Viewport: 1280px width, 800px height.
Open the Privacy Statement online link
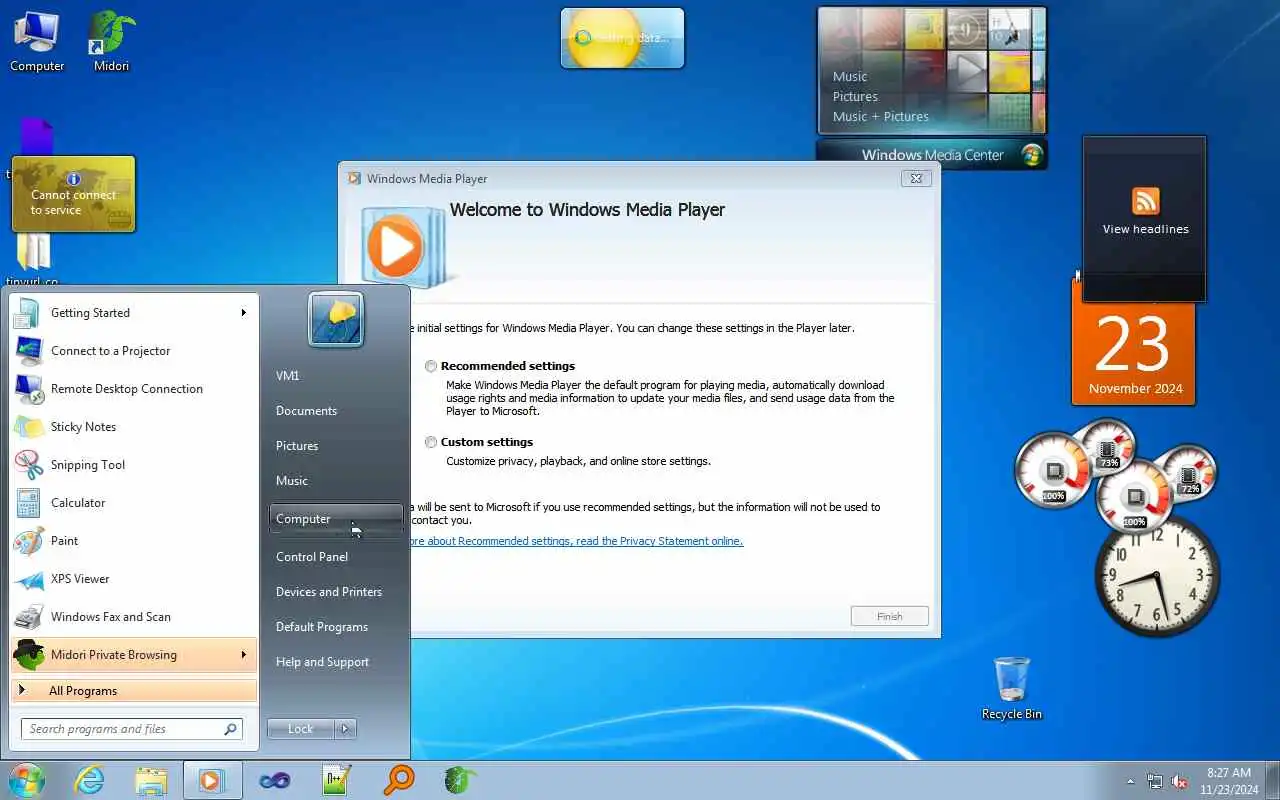575,541
